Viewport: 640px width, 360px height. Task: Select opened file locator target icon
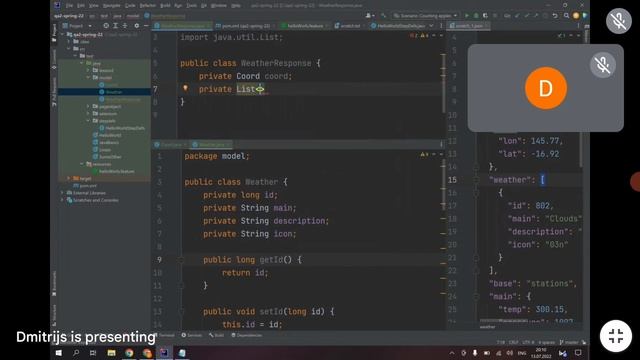(106, 26)
